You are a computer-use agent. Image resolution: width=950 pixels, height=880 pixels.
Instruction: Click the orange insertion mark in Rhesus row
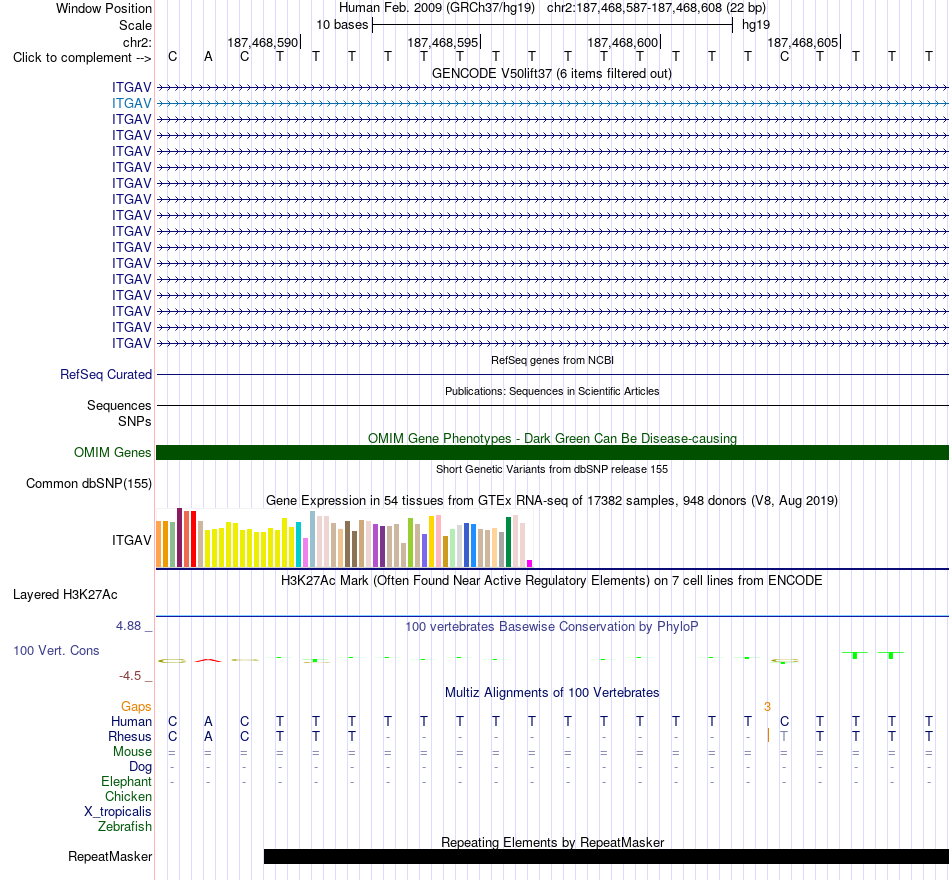pyautogui.click(x=768, y=736)
